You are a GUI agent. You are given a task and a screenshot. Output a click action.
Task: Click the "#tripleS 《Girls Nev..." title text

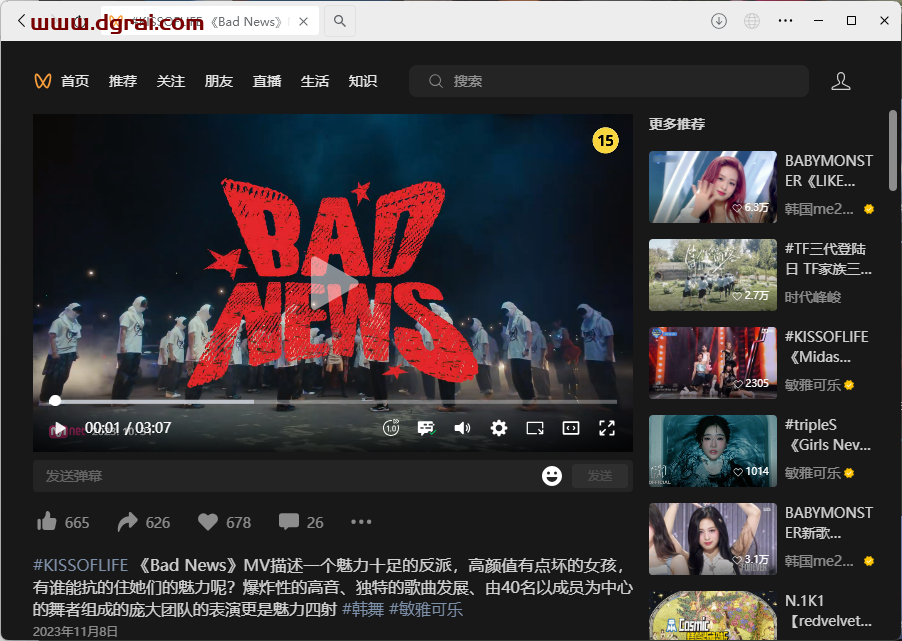click(828, 435)
